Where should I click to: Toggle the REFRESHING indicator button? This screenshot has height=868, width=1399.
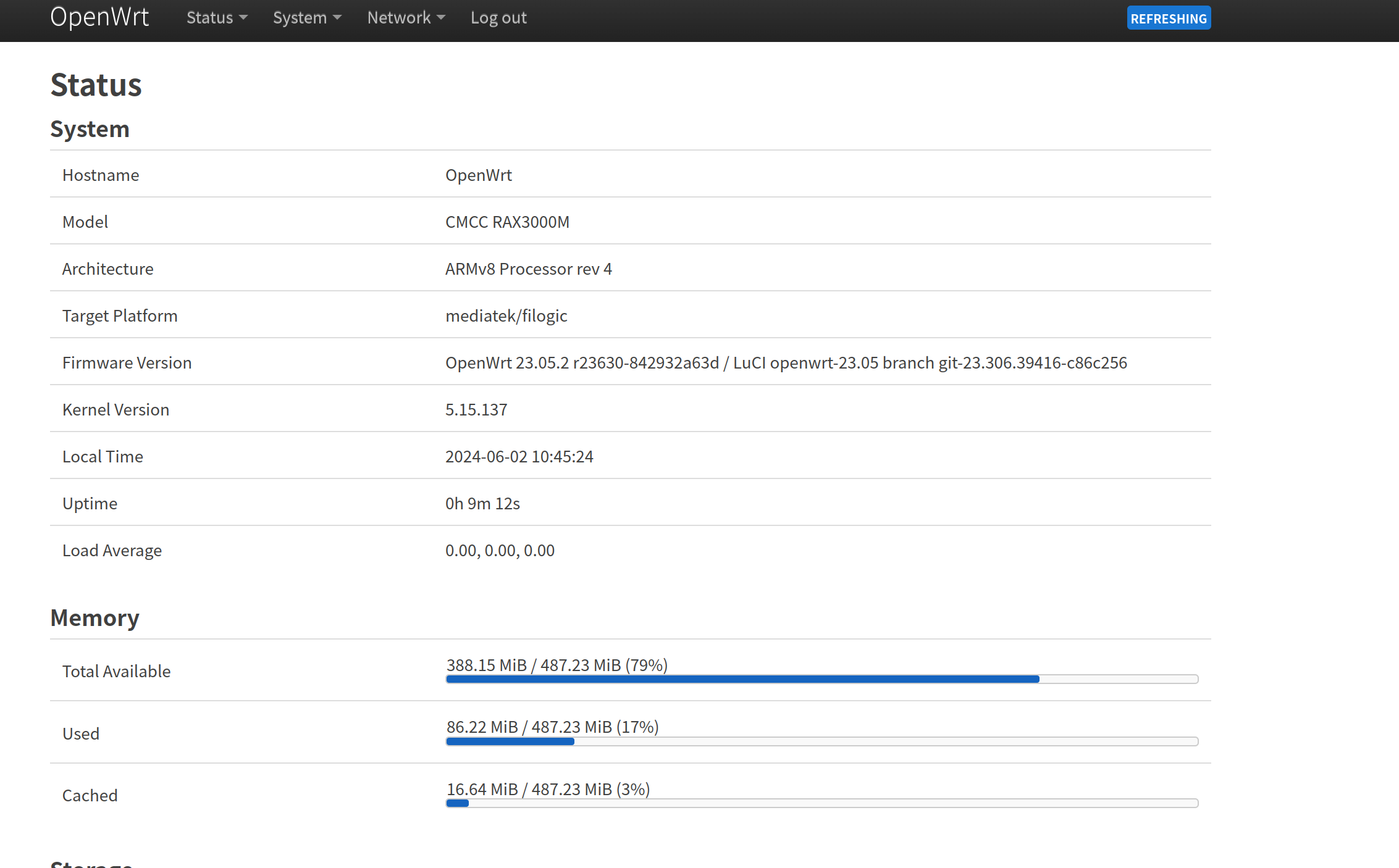[x=1168, y=19]
